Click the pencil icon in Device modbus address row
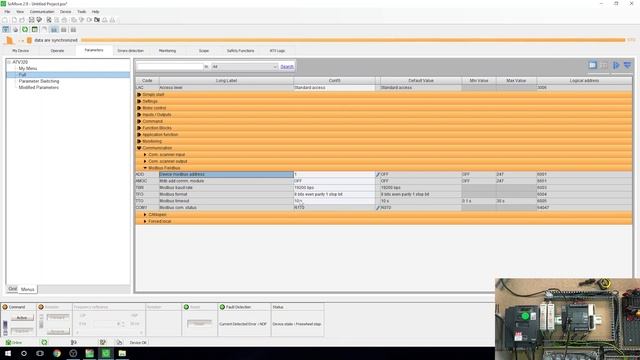640x360 pixels. click(378, 174)
